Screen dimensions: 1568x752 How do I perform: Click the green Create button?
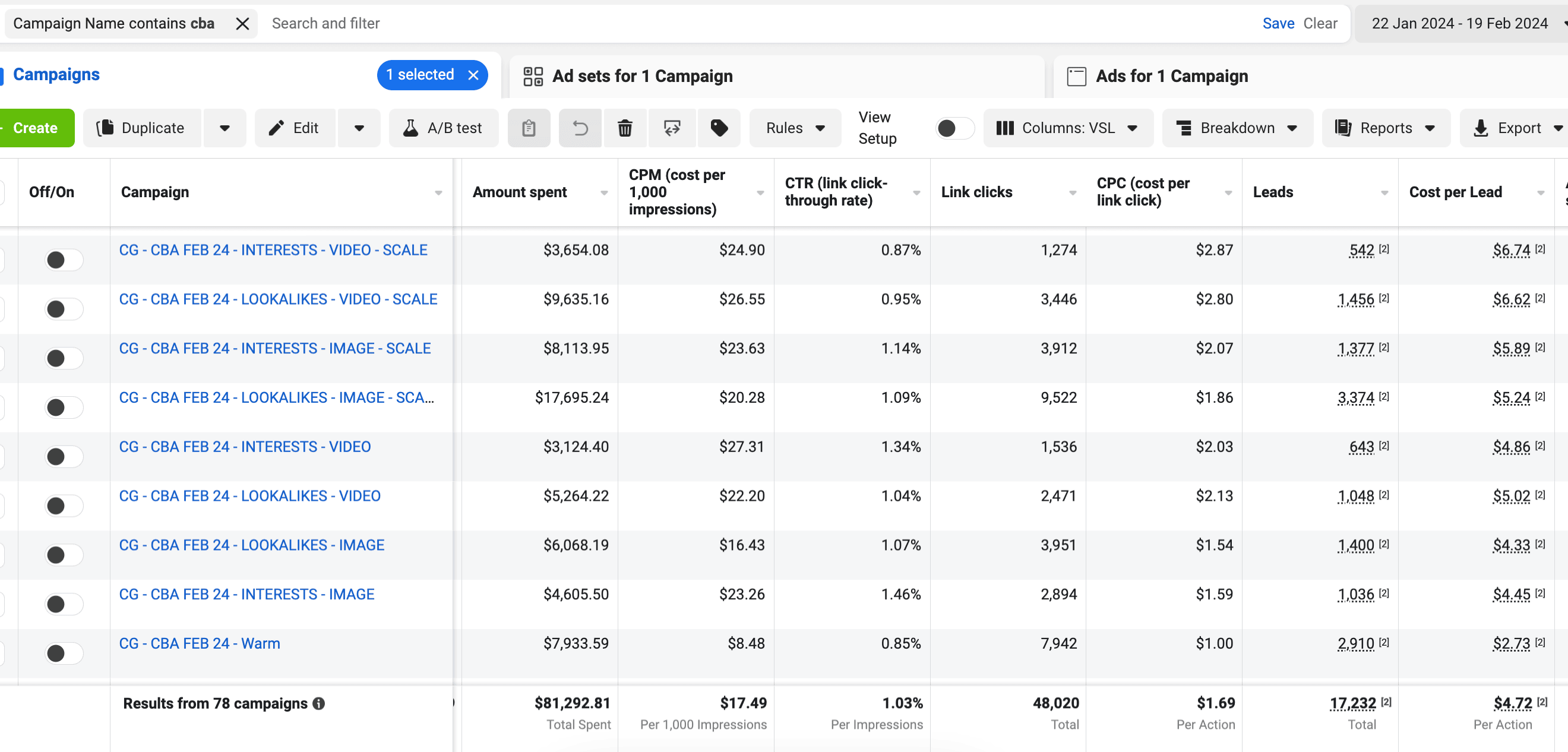click(35, 128)
